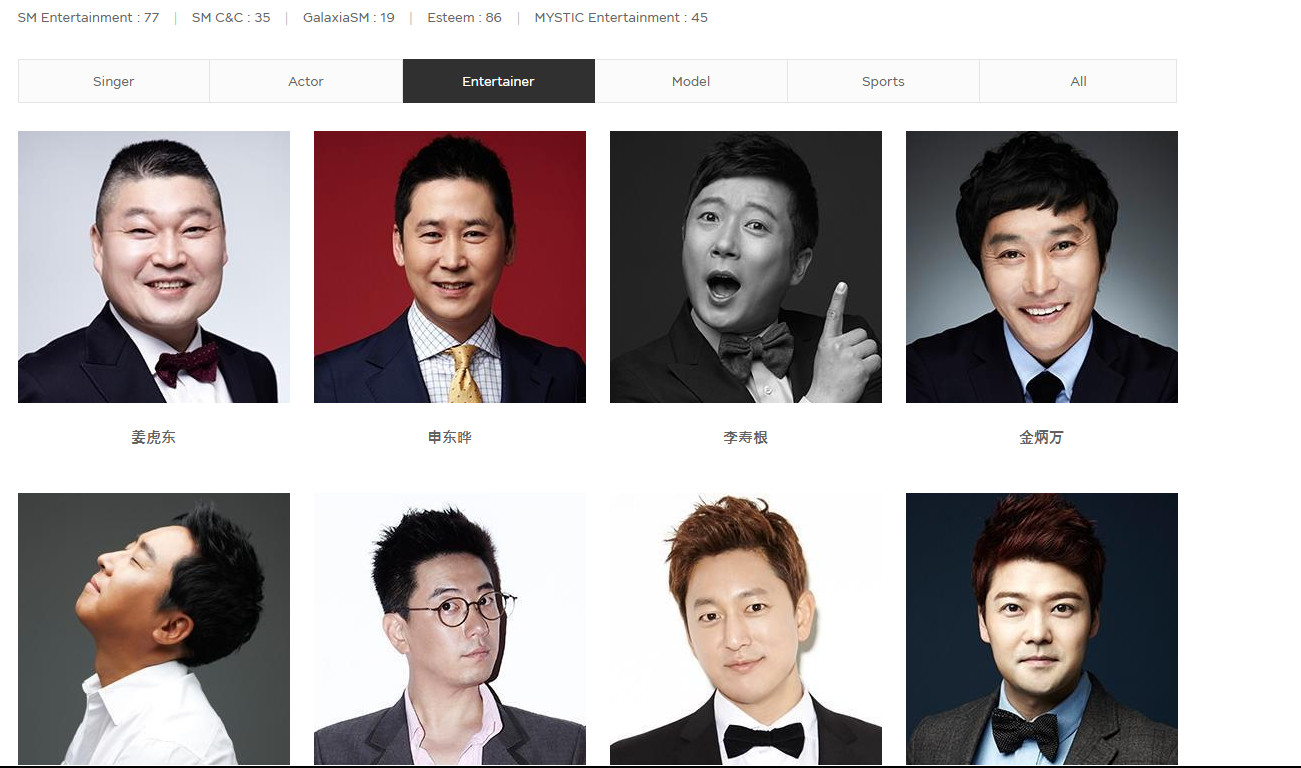Open the side-profile portrait in white shirt

(154, 629)
